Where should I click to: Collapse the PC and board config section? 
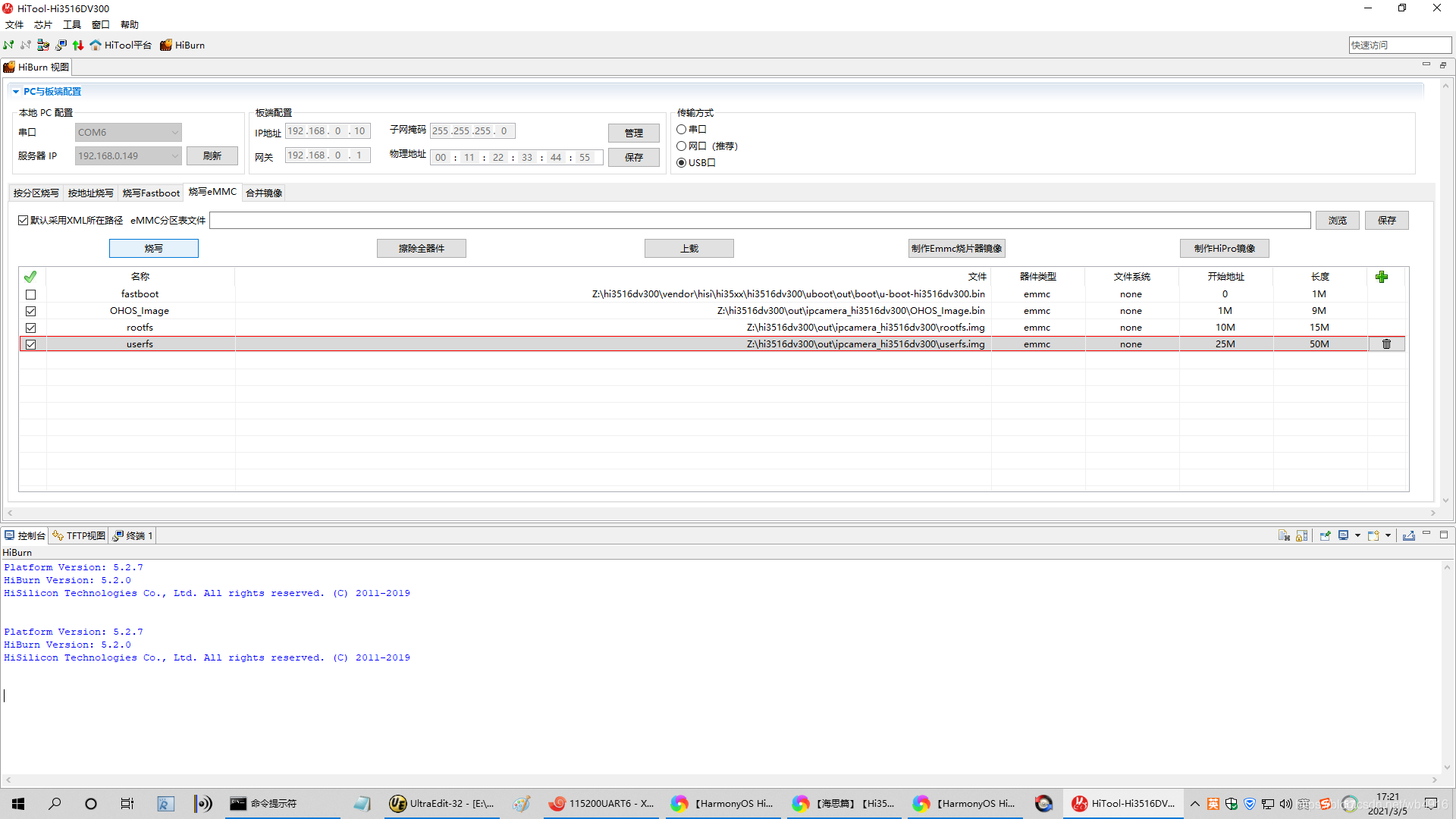click(16, 92)
